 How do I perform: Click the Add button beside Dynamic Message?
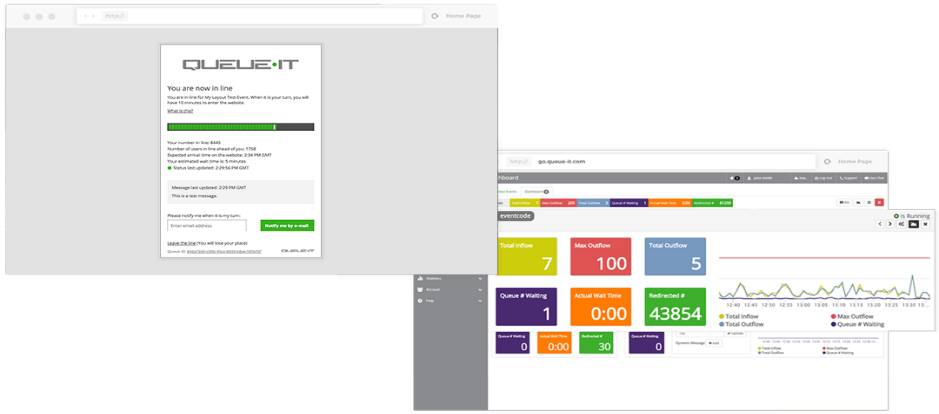[714, 343]
